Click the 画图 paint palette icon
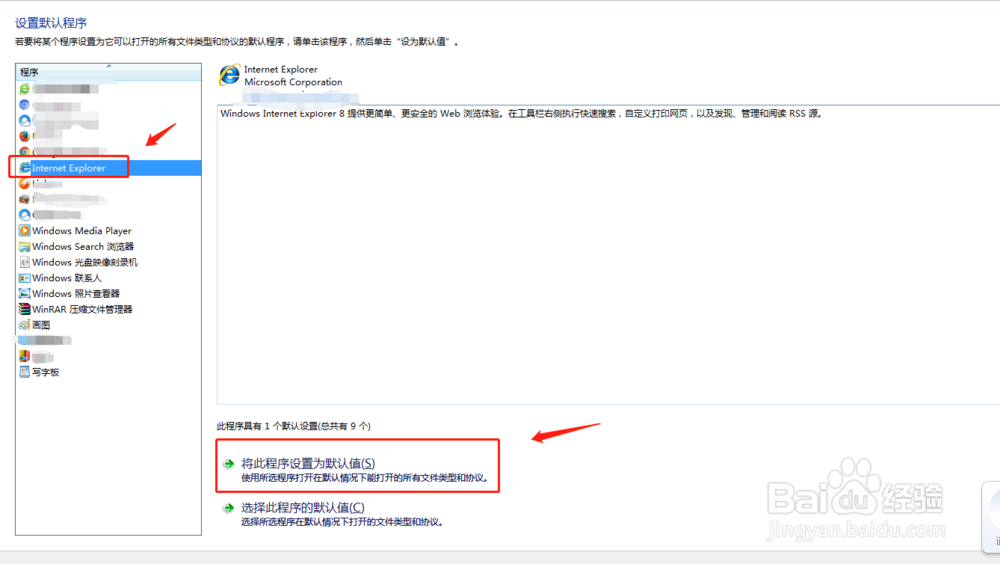 coord(24,325)
